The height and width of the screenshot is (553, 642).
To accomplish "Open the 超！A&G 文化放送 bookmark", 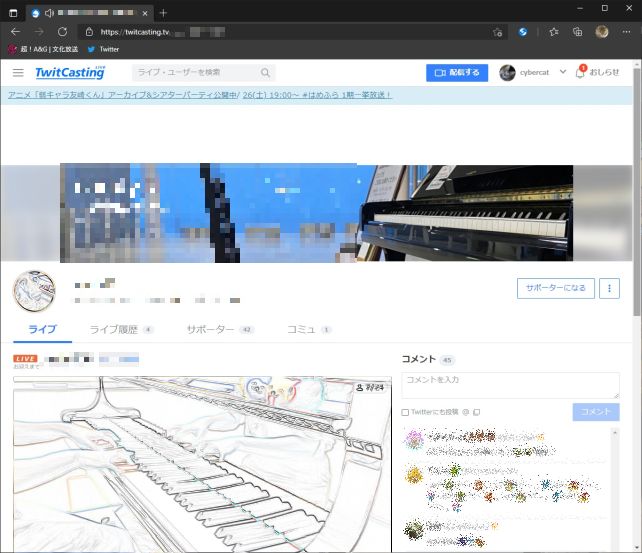I will (43, 49).
